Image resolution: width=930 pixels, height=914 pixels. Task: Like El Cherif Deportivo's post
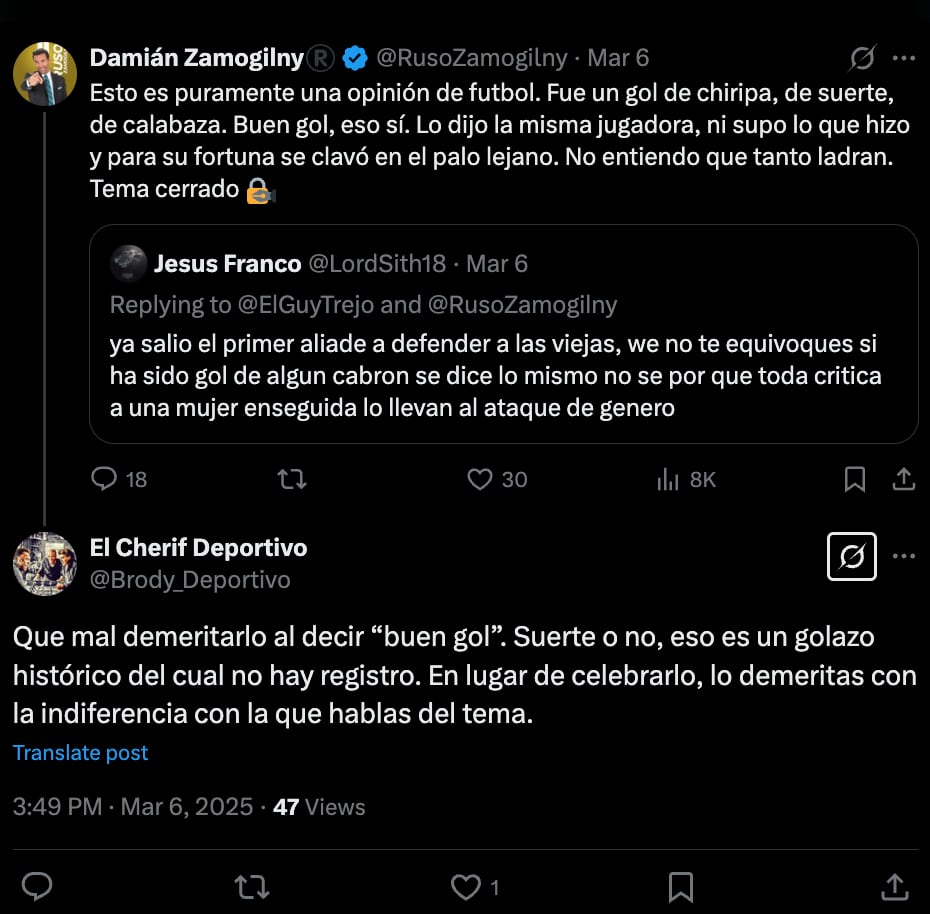[x=465, y=886]
